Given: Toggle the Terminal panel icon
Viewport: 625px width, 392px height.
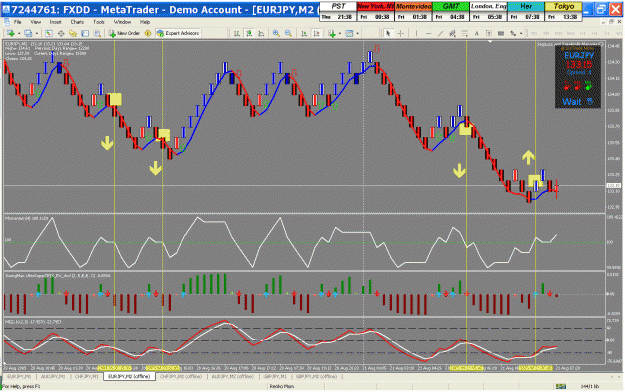Looking at the screenshot, I should coord(85,33).
